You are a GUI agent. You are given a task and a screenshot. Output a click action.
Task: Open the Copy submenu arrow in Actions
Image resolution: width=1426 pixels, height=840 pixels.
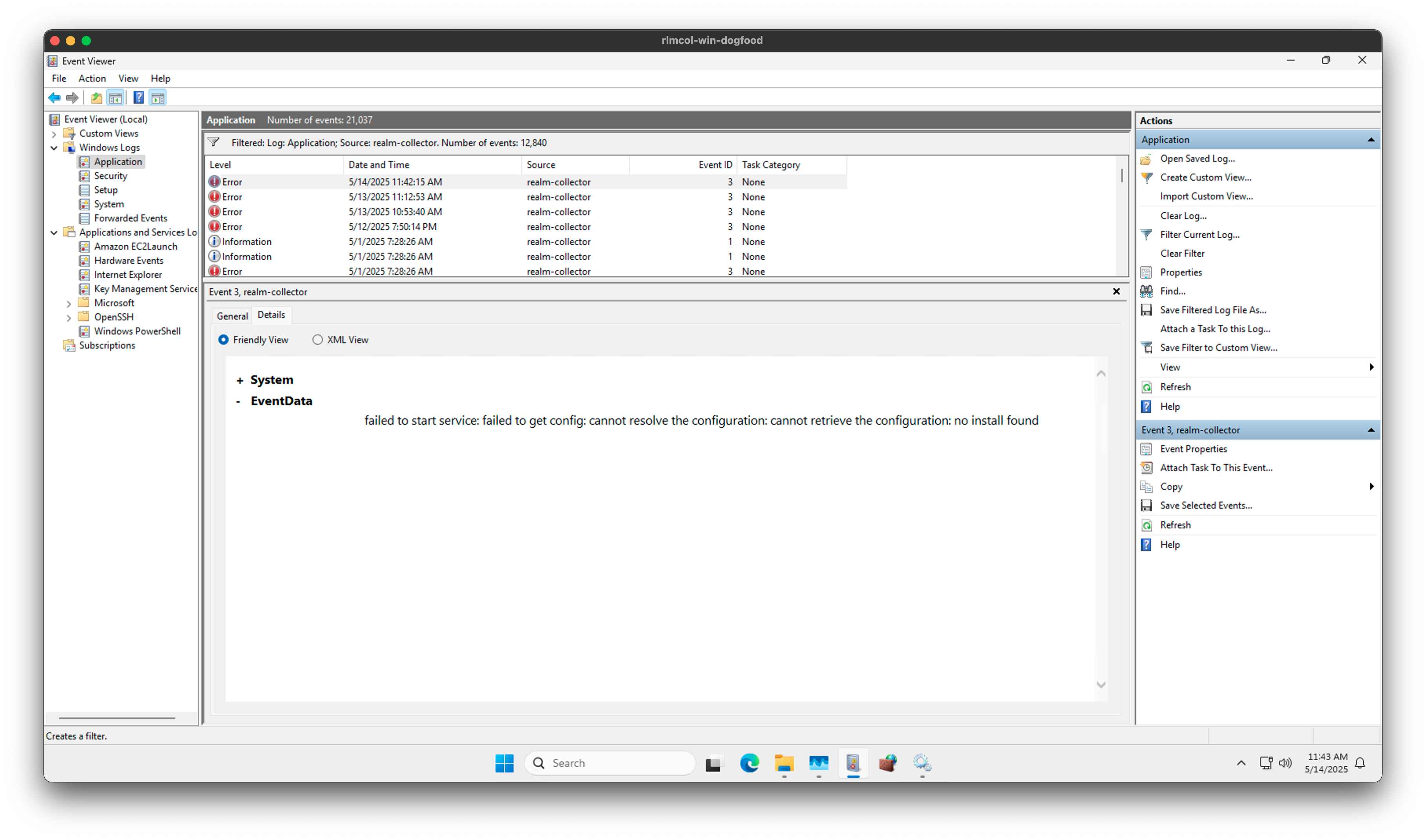point(1371,487)
